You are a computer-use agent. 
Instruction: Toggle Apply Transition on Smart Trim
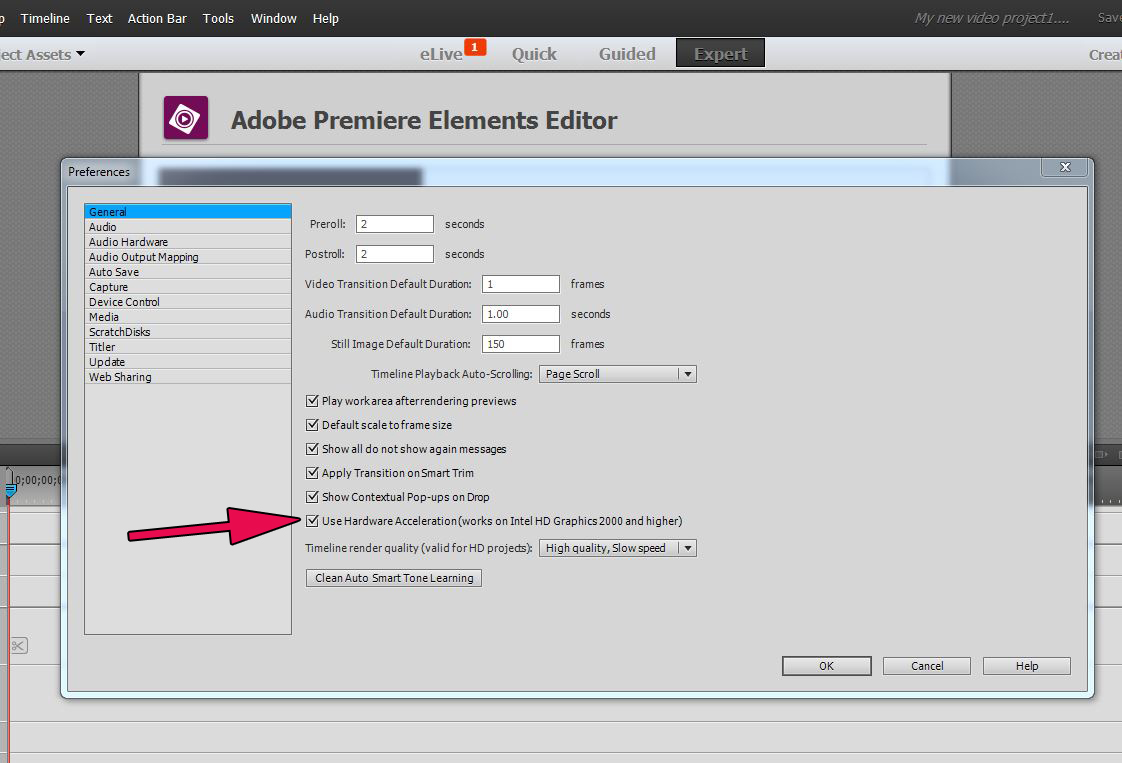312,473
